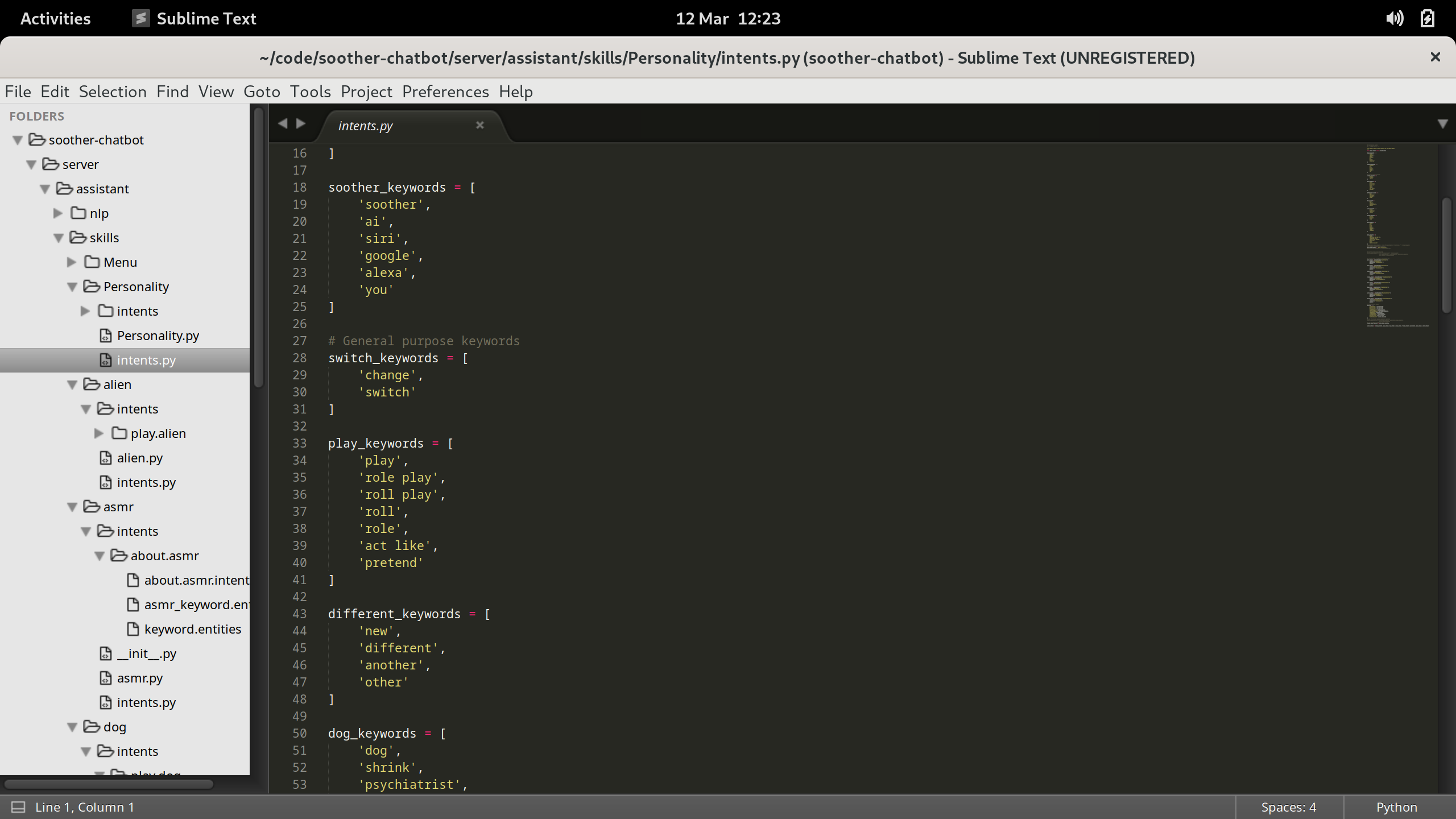Viewport: 1456px width, 819px height.
Task: Open the Selection menu
Action: click(x=113, y=91)
